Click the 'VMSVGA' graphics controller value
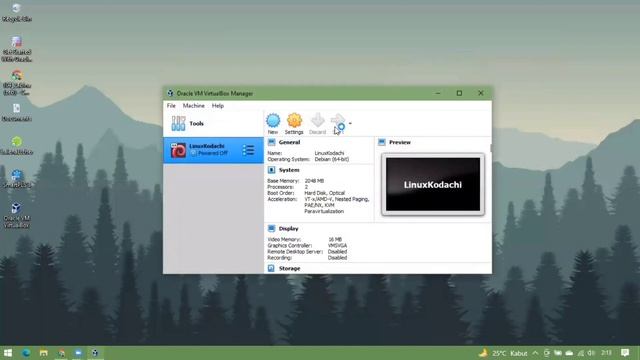The image size is (640, 360). tap(338, 245)
